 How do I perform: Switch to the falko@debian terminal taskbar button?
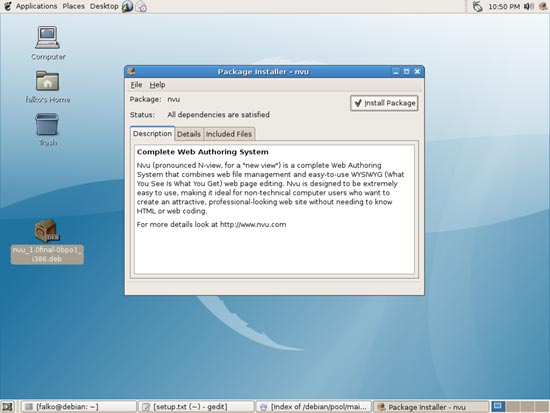tap(79, 407)
